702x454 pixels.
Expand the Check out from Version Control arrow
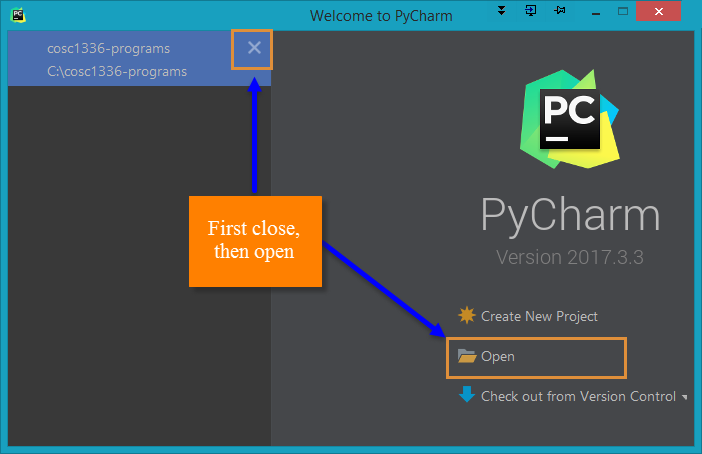click(685, 397)
